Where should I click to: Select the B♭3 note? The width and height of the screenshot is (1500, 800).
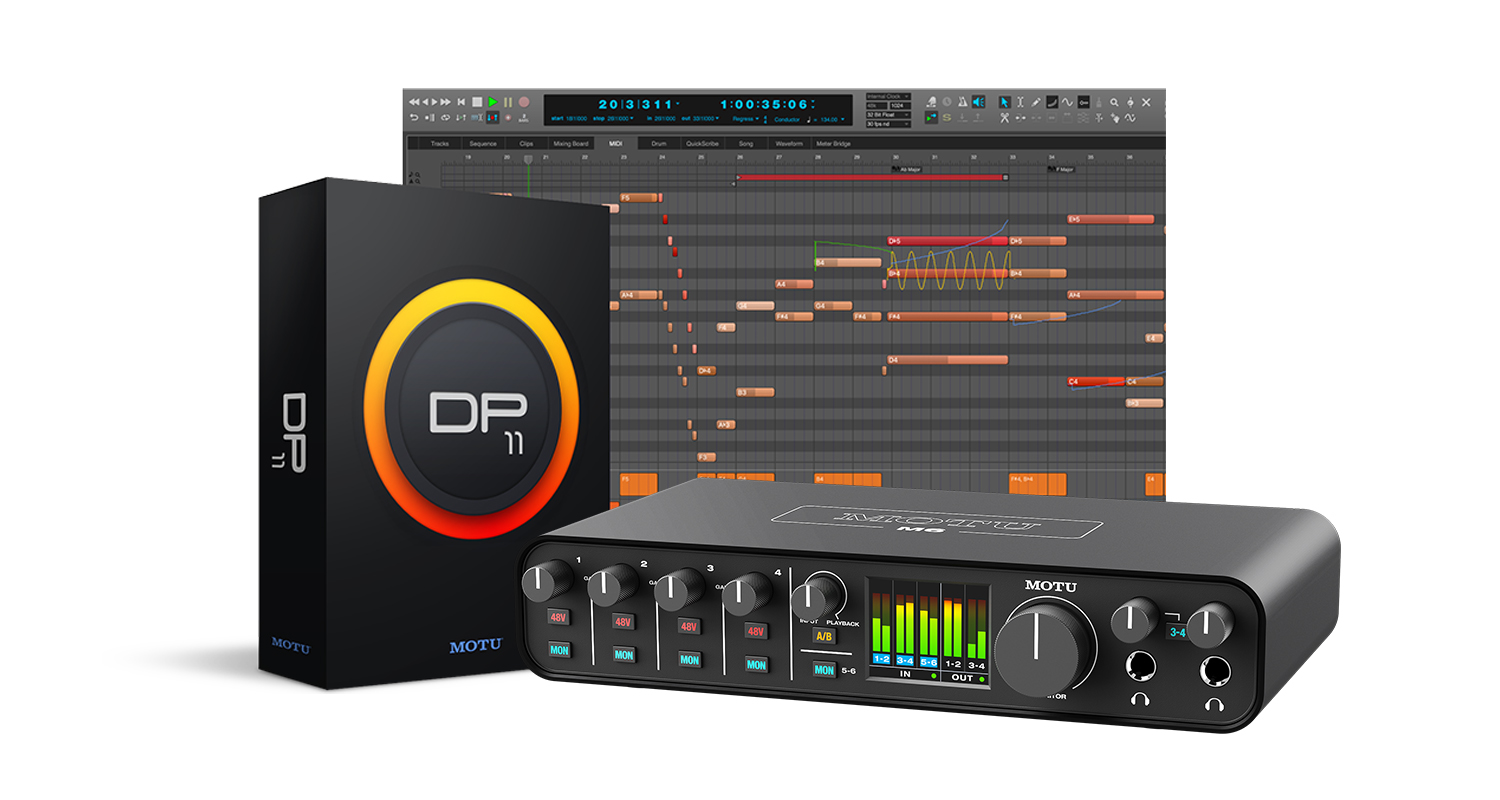[x=1144, y=403]
